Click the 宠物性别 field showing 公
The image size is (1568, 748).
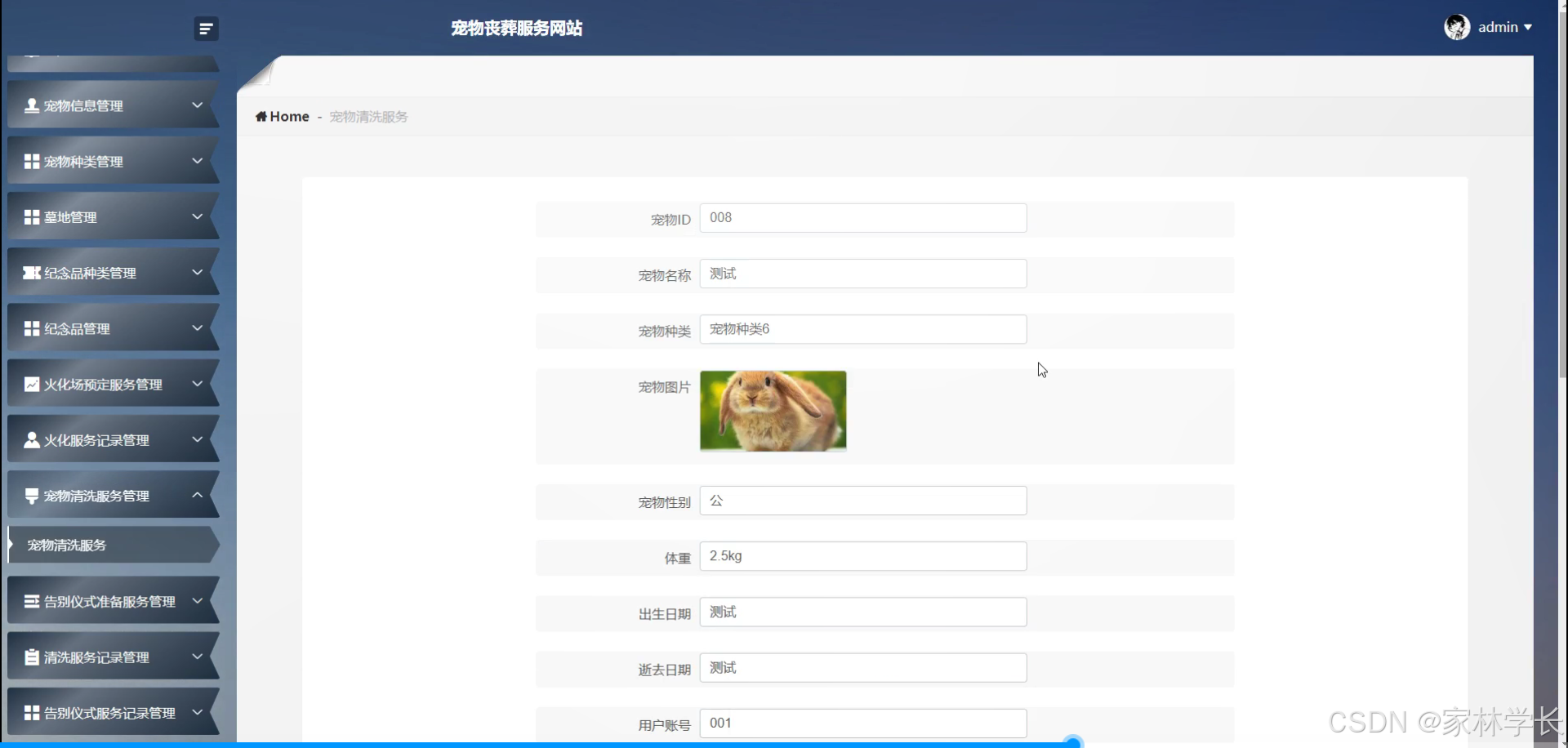[x=863, y=501]
